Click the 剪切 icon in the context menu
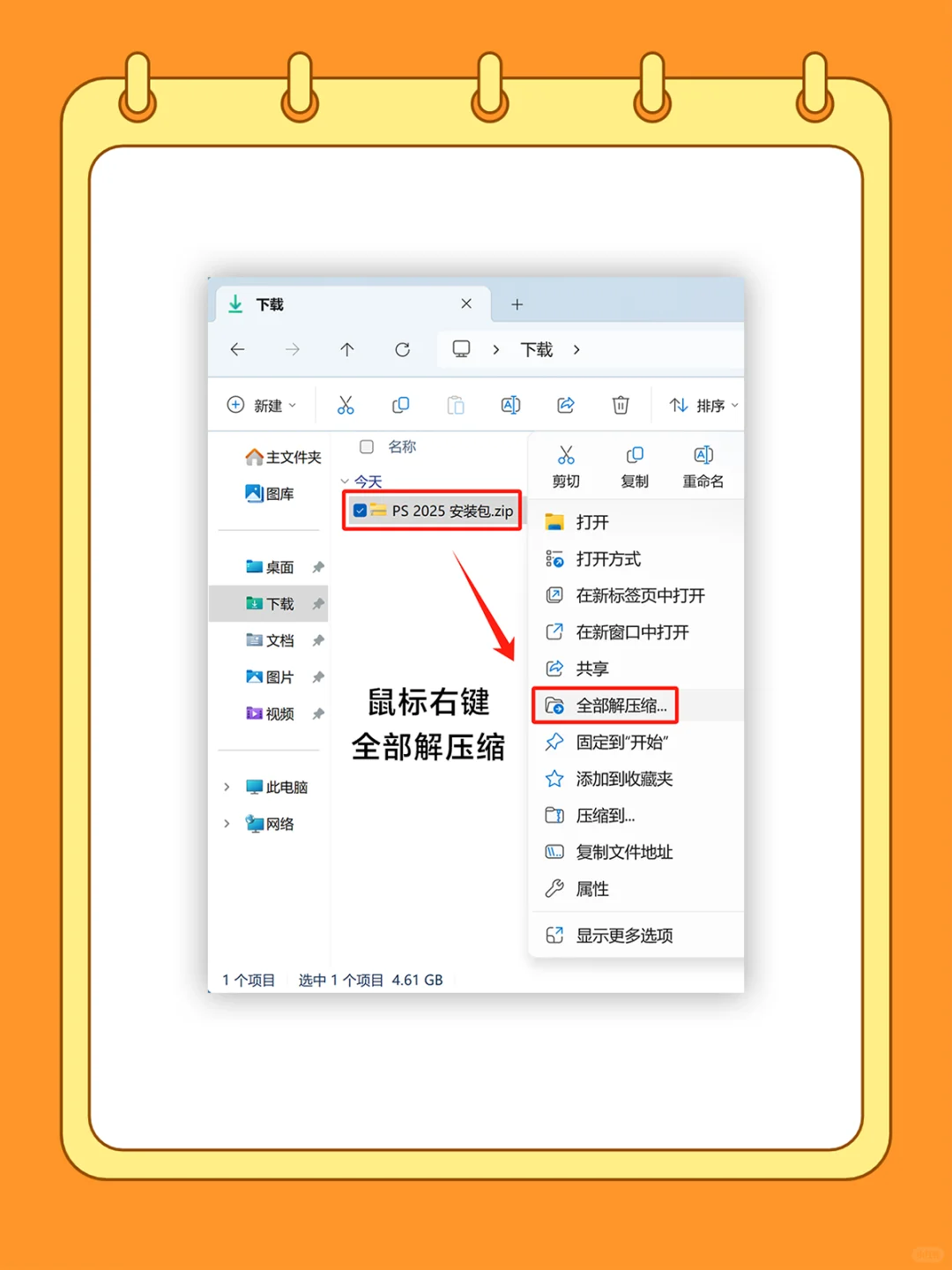Viewport: 952px width, 1270px height. point(566,455)
